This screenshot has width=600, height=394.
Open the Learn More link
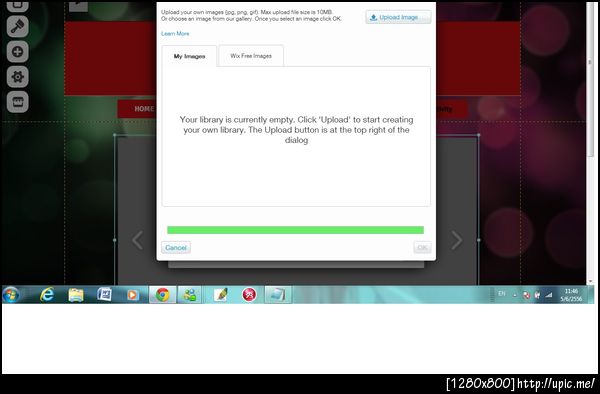(x=175, y=34)
